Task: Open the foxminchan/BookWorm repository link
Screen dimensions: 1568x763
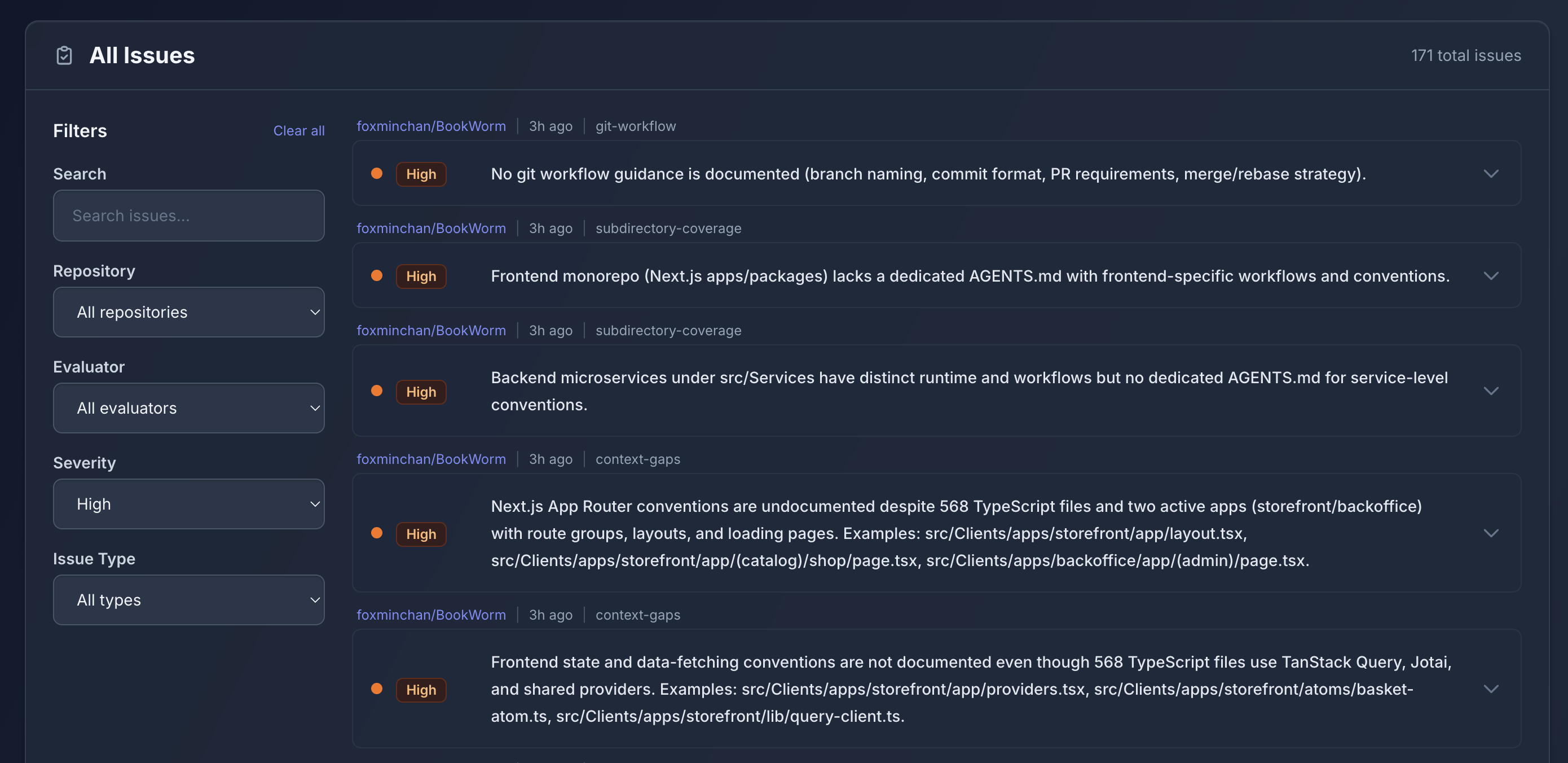Action: 431,125
